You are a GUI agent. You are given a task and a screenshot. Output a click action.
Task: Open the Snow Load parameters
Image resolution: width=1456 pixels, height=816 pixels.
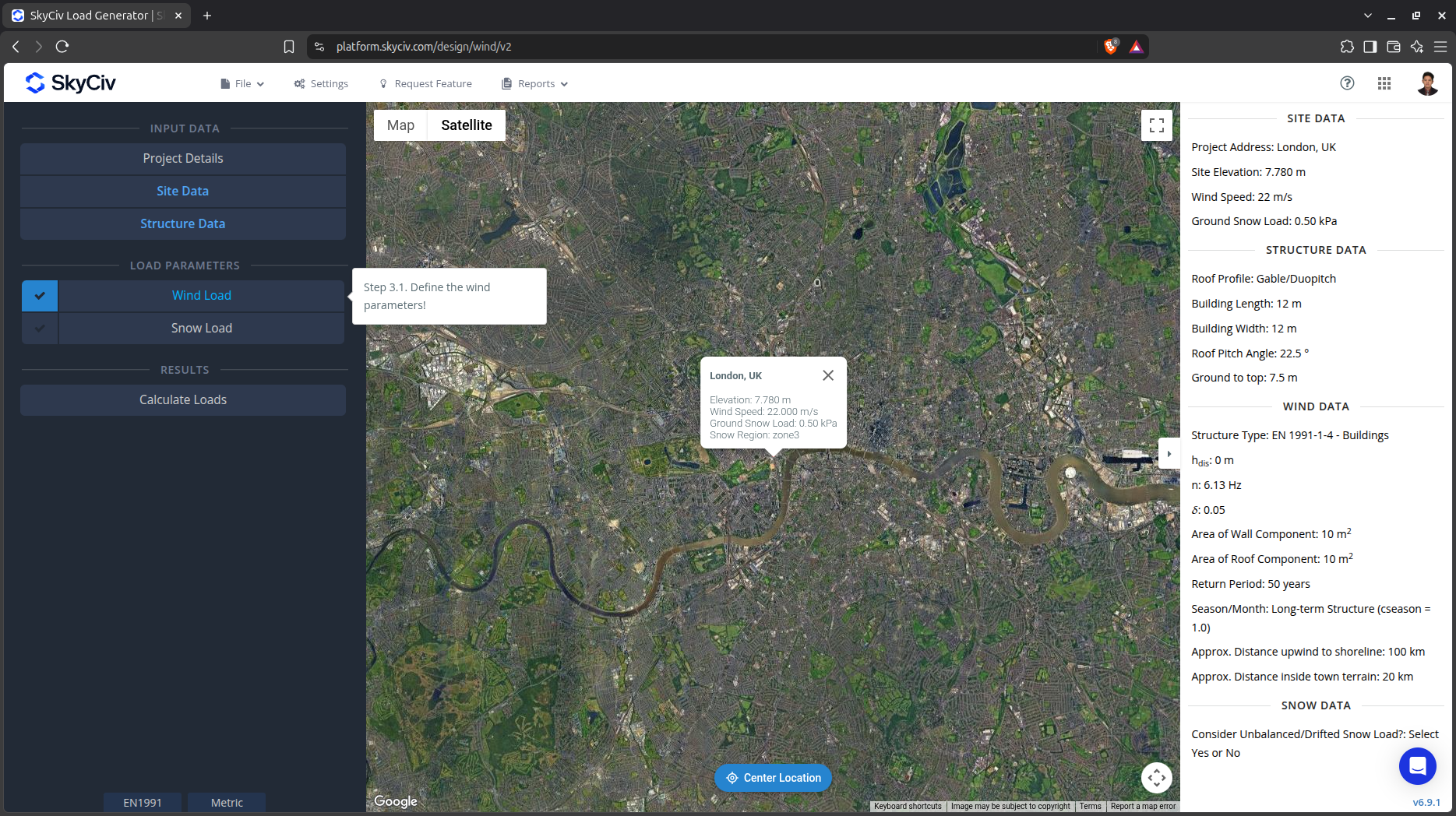point(202,329)
